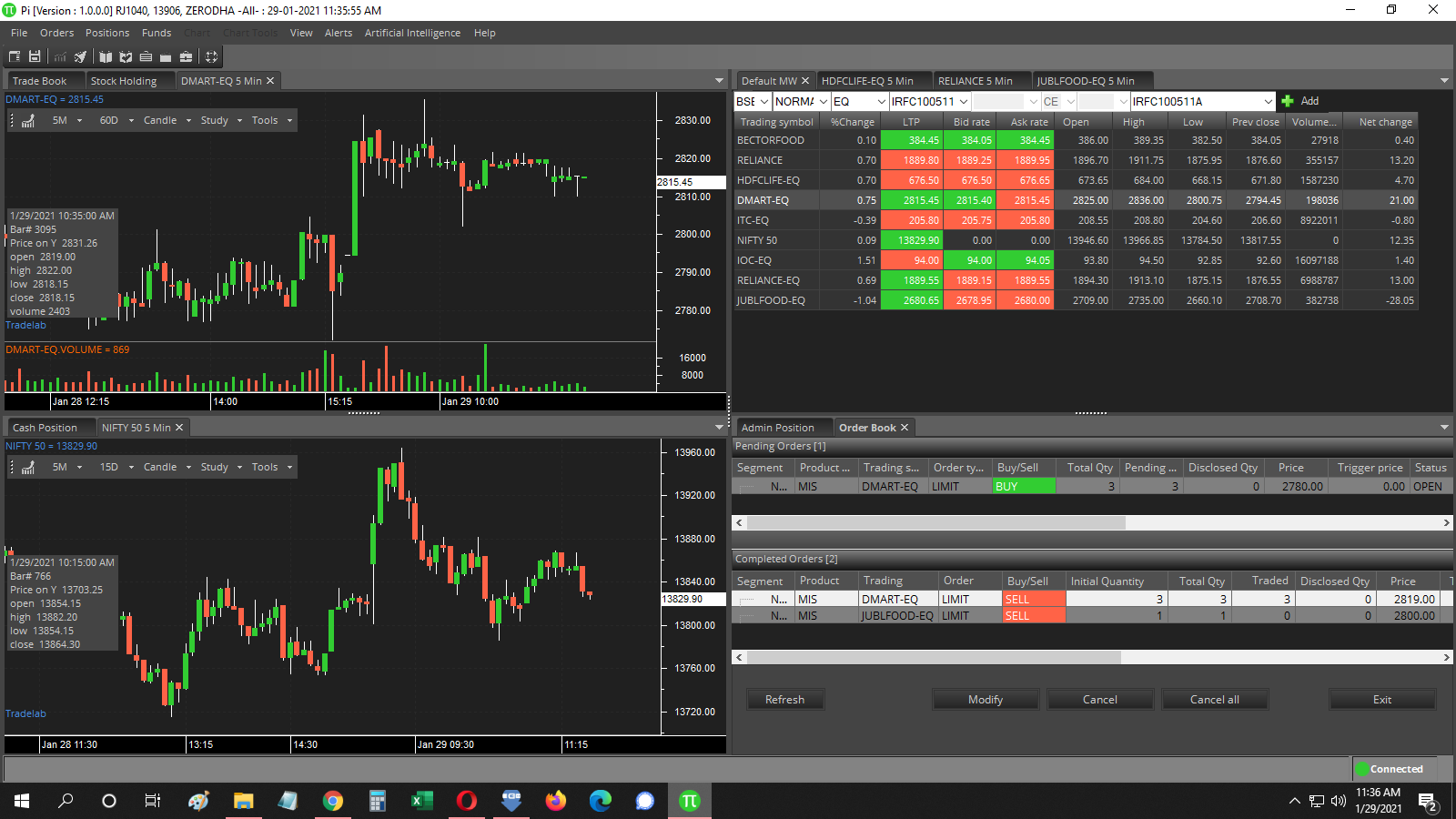
Task: Select the completed JUBLFOOD-EQ SELL order row
Action: tap(1090, 616)
